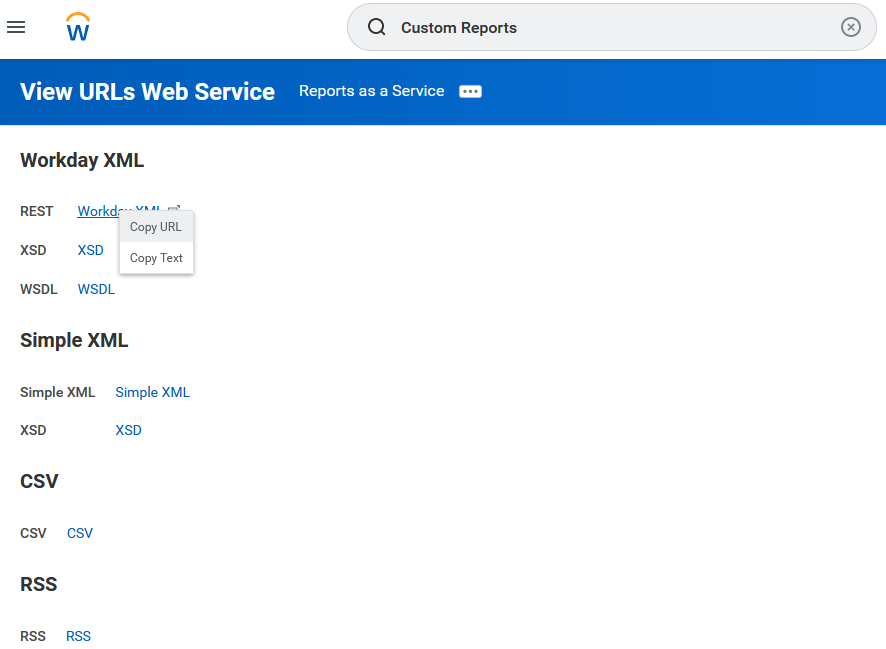Image resolution: width=886 pixels, height=649 pixels.
Task: Click the external link icon beside Workday XML
Action: (x=174, y=208)
